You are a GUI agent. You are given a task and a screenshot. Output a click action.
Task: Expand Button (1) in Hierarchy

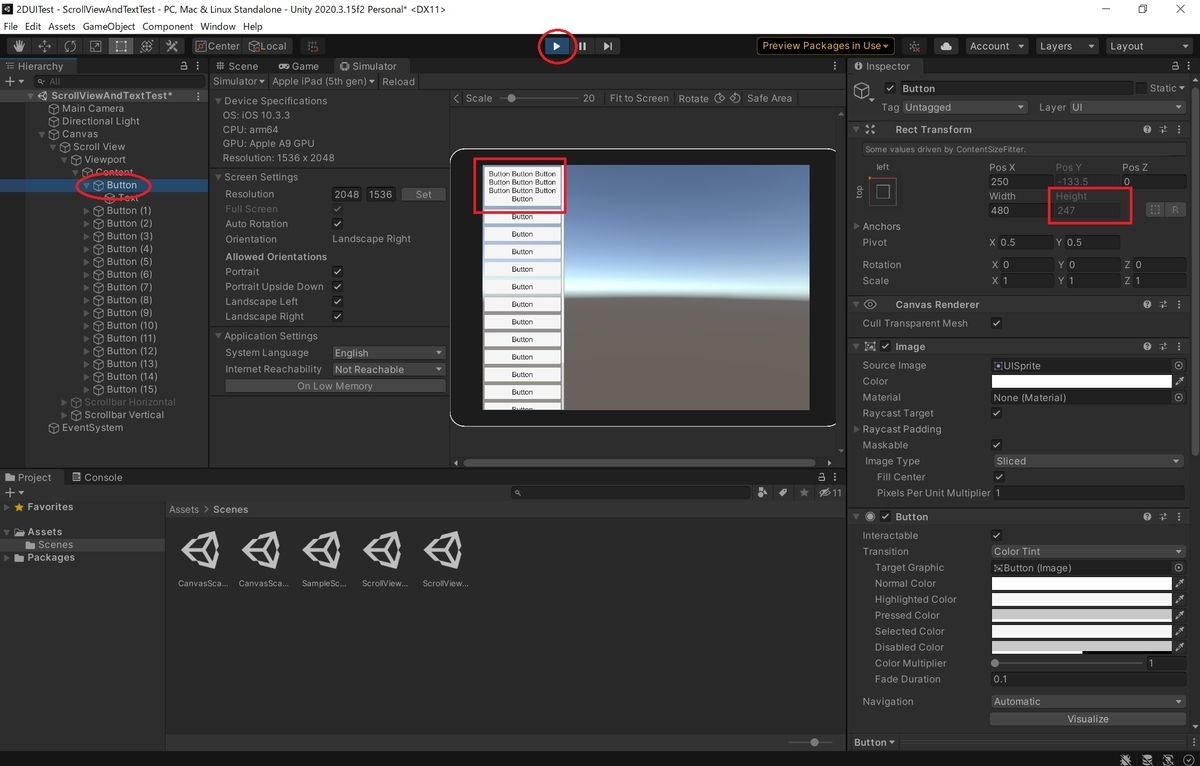(87, 211)
